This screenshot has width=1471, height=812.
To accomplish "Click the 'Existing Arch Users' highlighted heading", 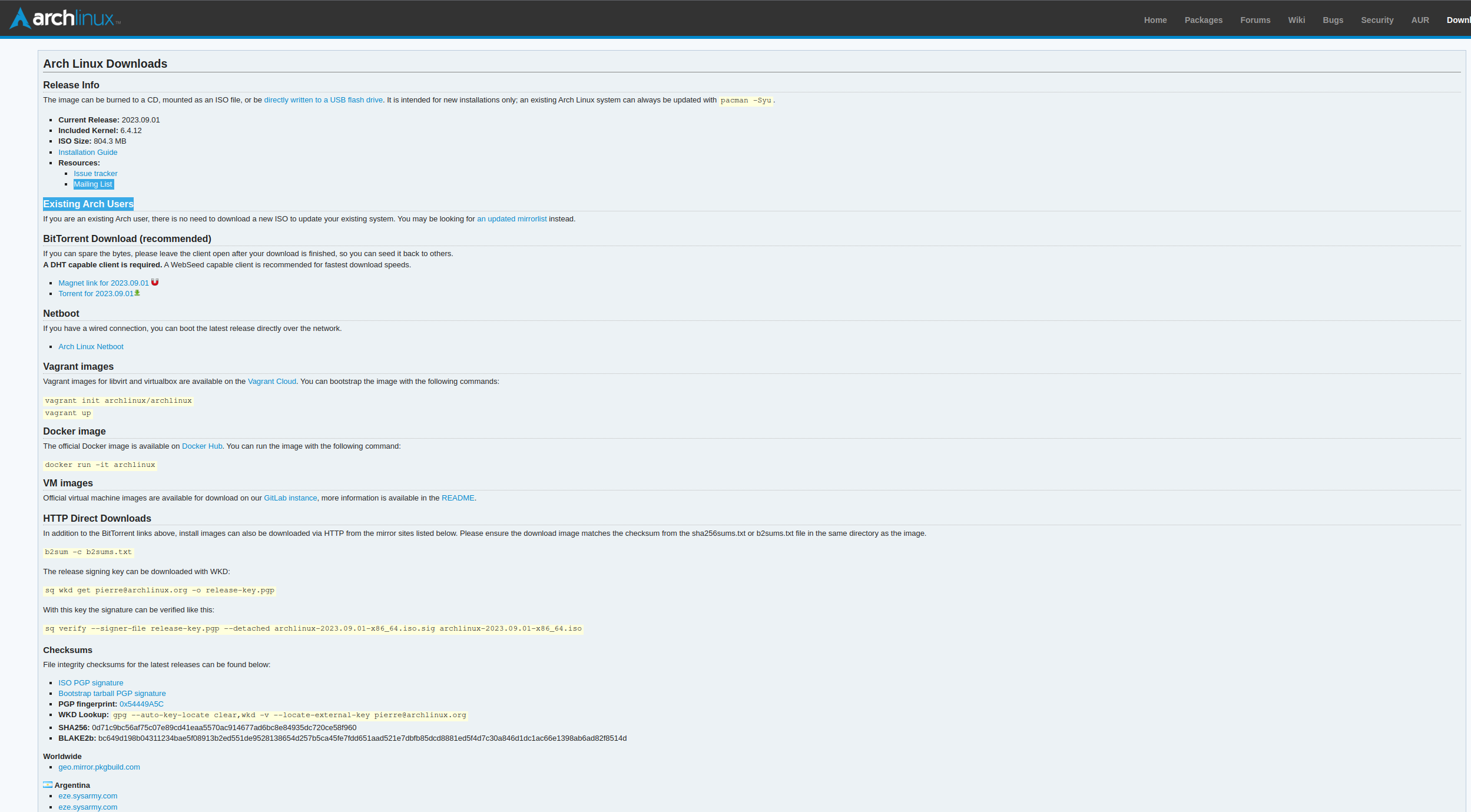I will pyautogui.click(x=88, y=204).
